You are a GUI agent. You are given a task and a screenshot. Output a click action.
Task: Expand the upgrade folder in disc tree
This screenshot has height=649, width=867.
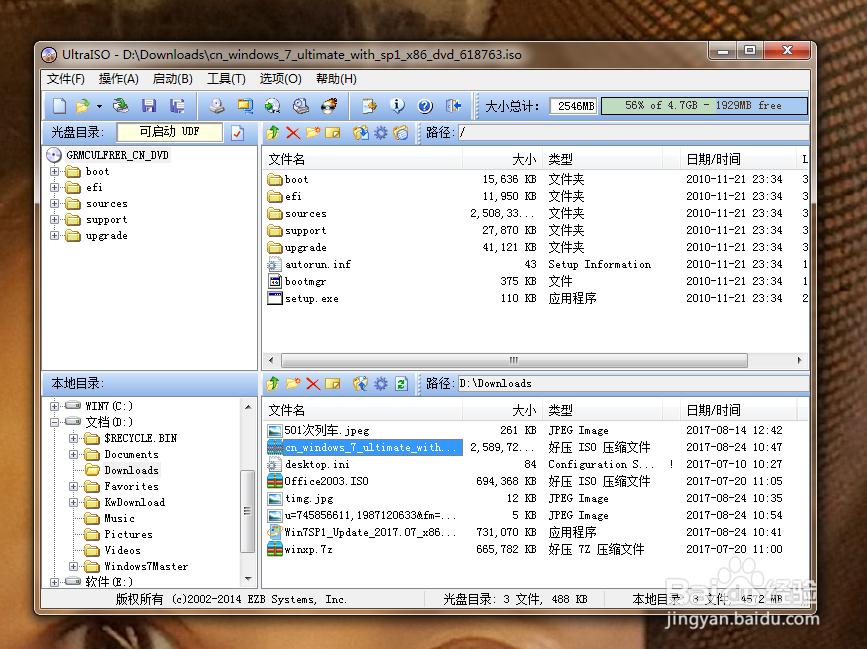[54, 235]
